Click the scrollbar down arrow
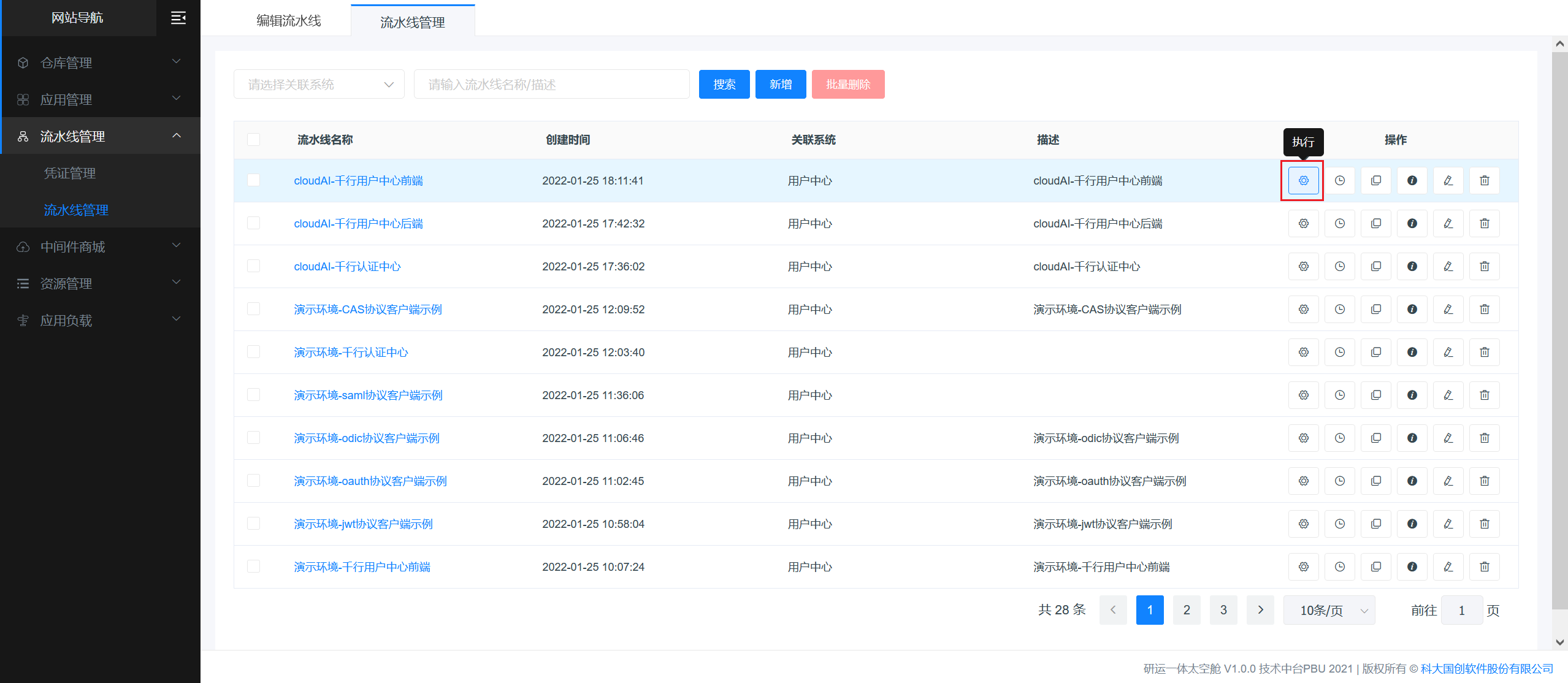The image size is (1568, 683). click(1559, 642)
